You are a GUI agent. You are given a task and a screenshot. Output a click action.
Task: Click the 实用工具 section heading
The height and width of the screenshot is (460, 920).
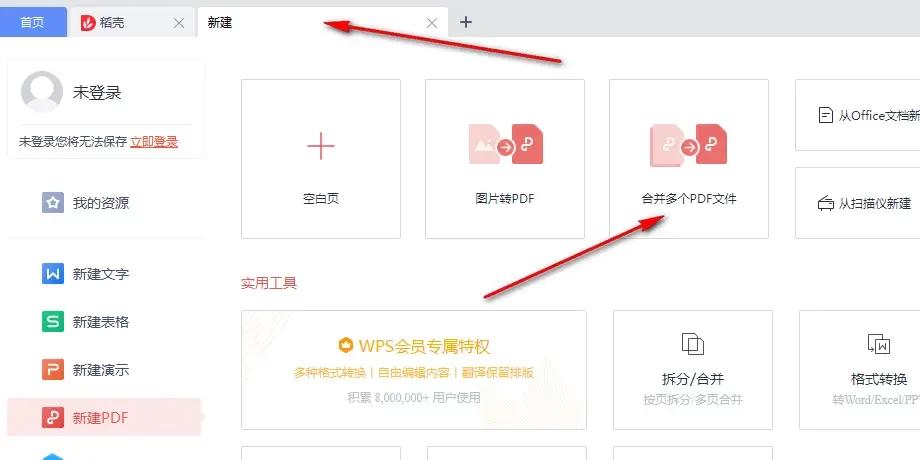click(x=269, y=284)
